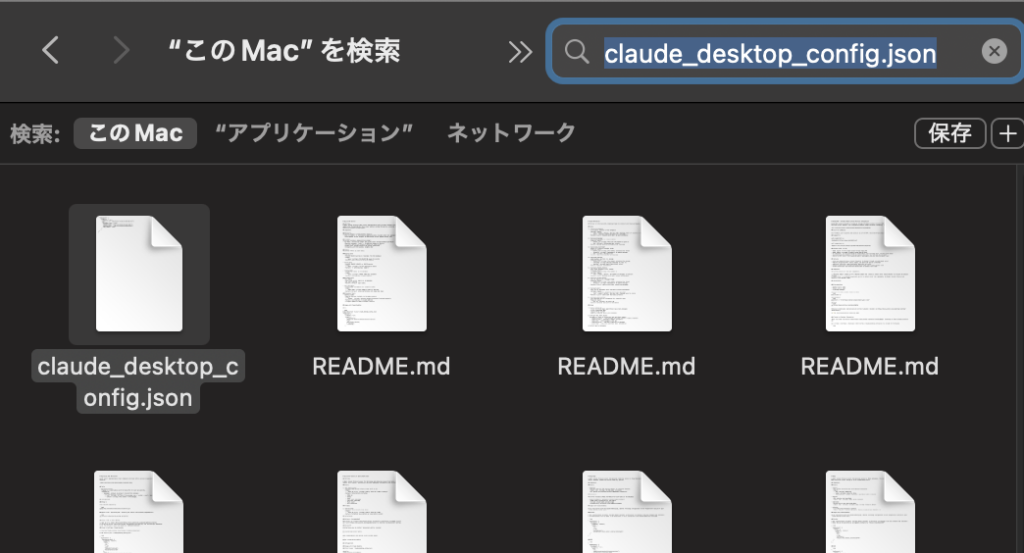Select the このMac search scope
This screenshot has height=553, width=1024.
pos(135,133)
